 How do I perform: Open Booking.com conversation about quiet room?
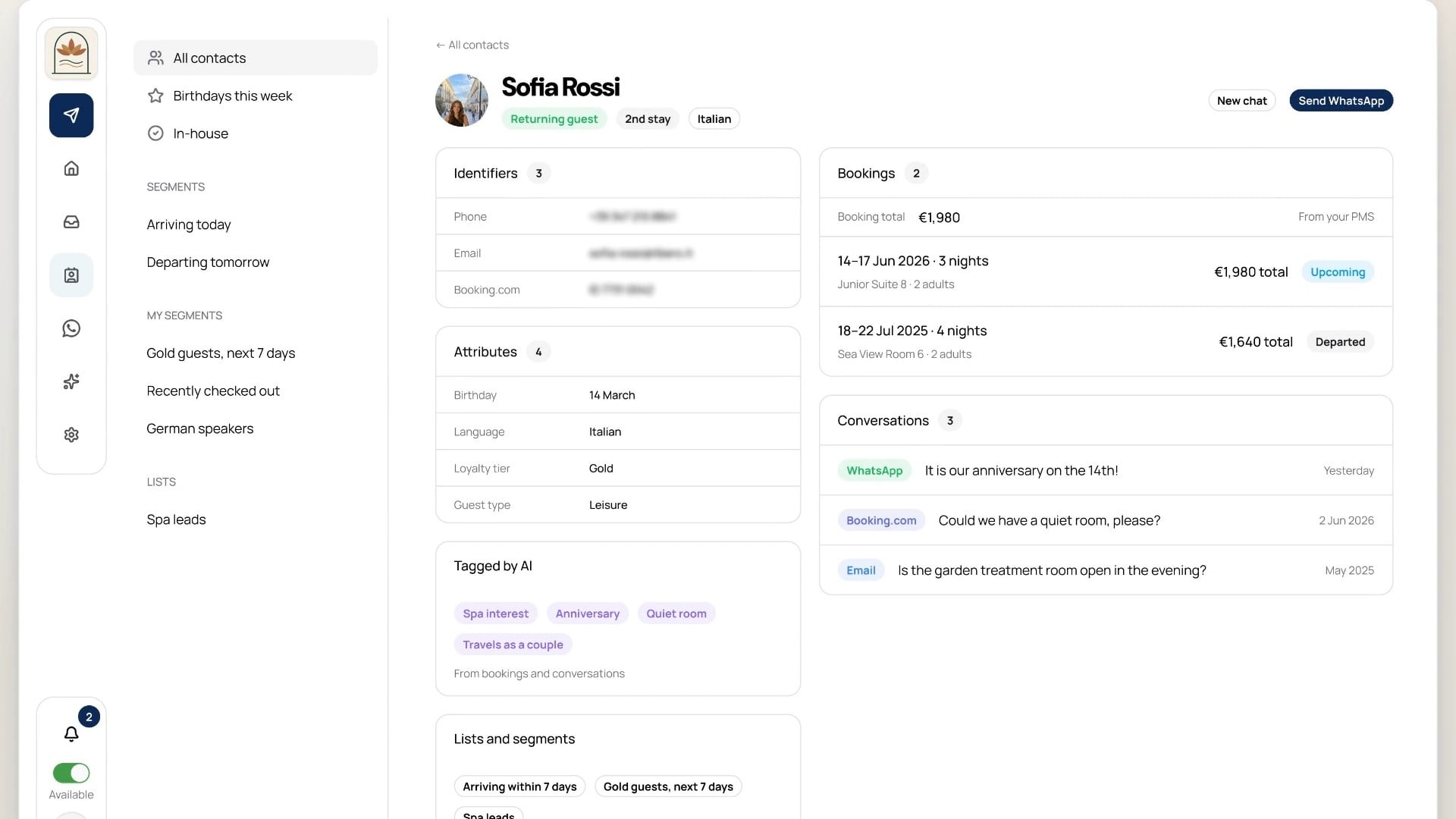[1106, 520]
